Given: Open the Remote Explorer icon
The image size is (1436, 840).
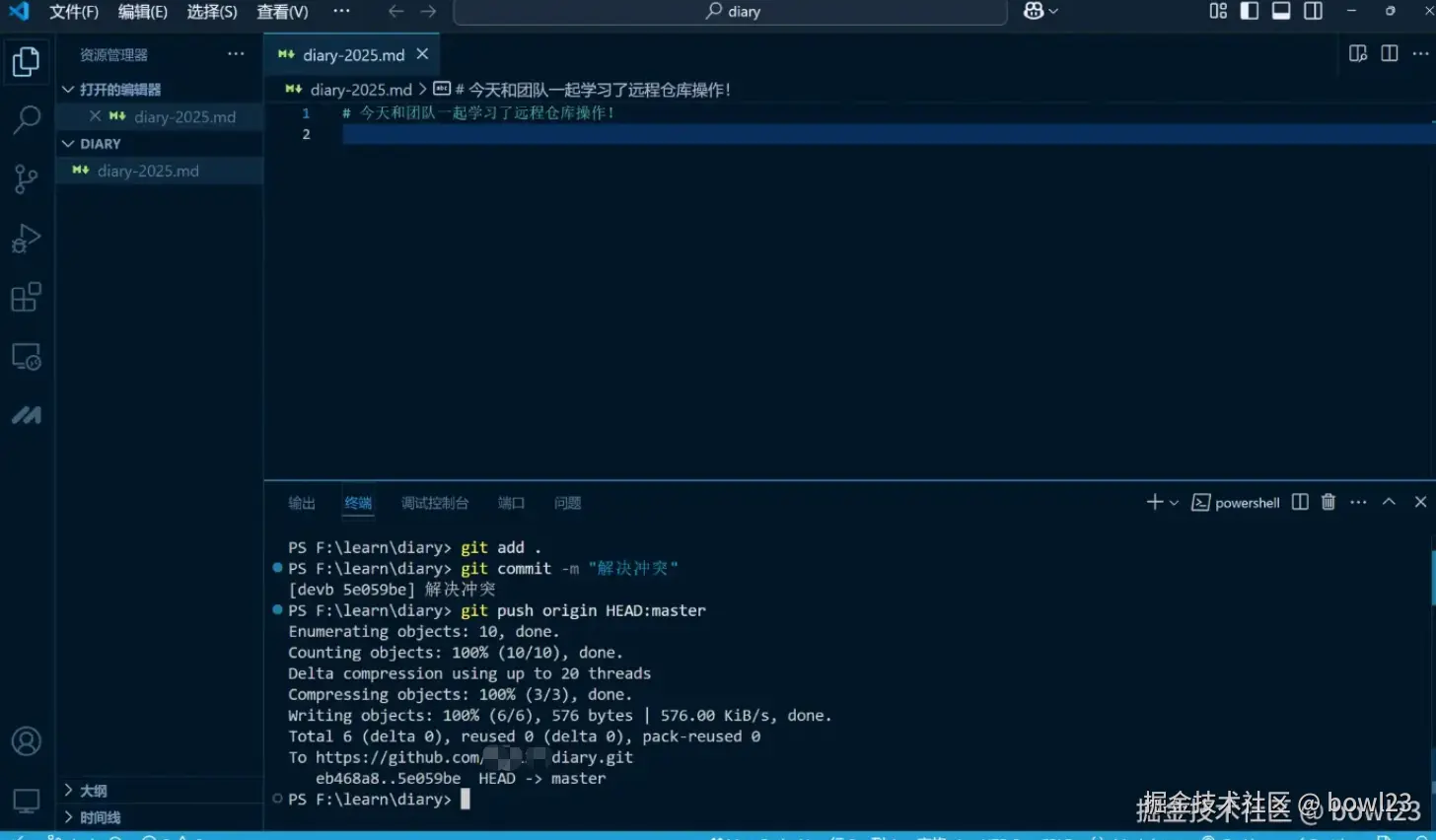Looking at the screenshot, I should tap(27, 356).
